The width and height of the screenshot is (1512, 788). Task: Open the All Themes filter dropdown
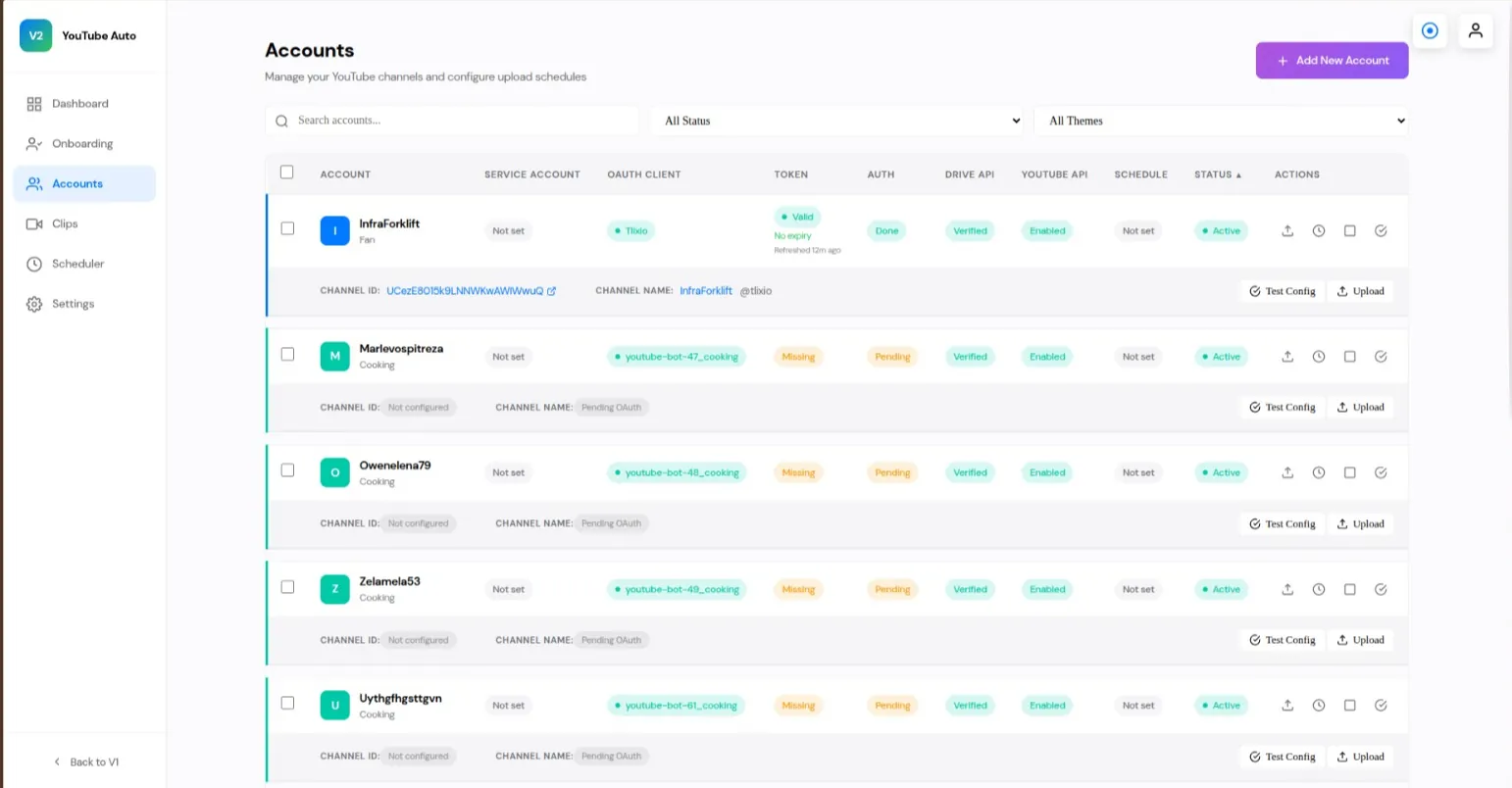(x=1222, y=121)
